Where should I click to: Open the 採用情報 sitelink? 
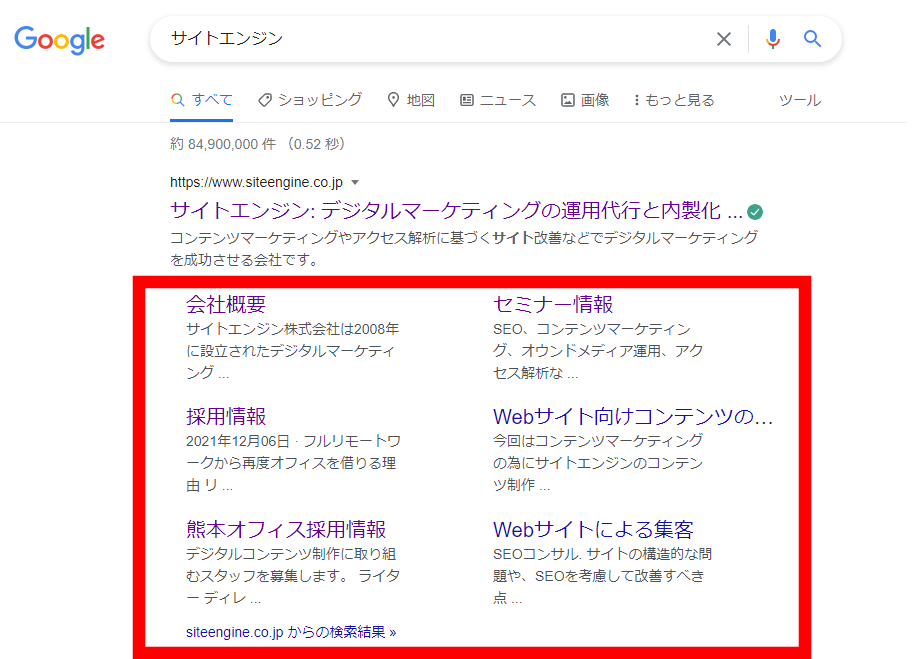point(226,417)
